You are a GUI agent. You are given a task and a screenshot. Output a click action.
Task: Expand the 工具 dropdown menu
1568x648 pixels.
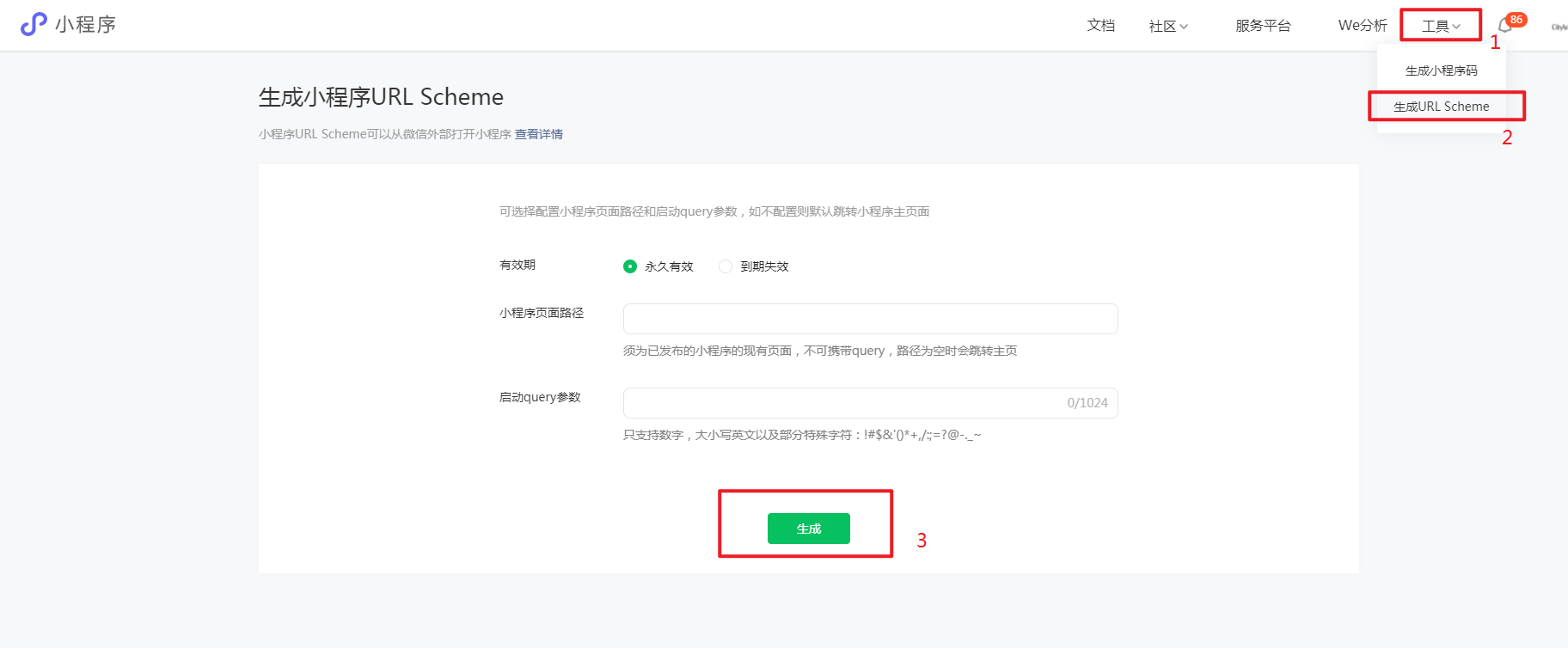pyautogui.click(x=1441, y=27)
